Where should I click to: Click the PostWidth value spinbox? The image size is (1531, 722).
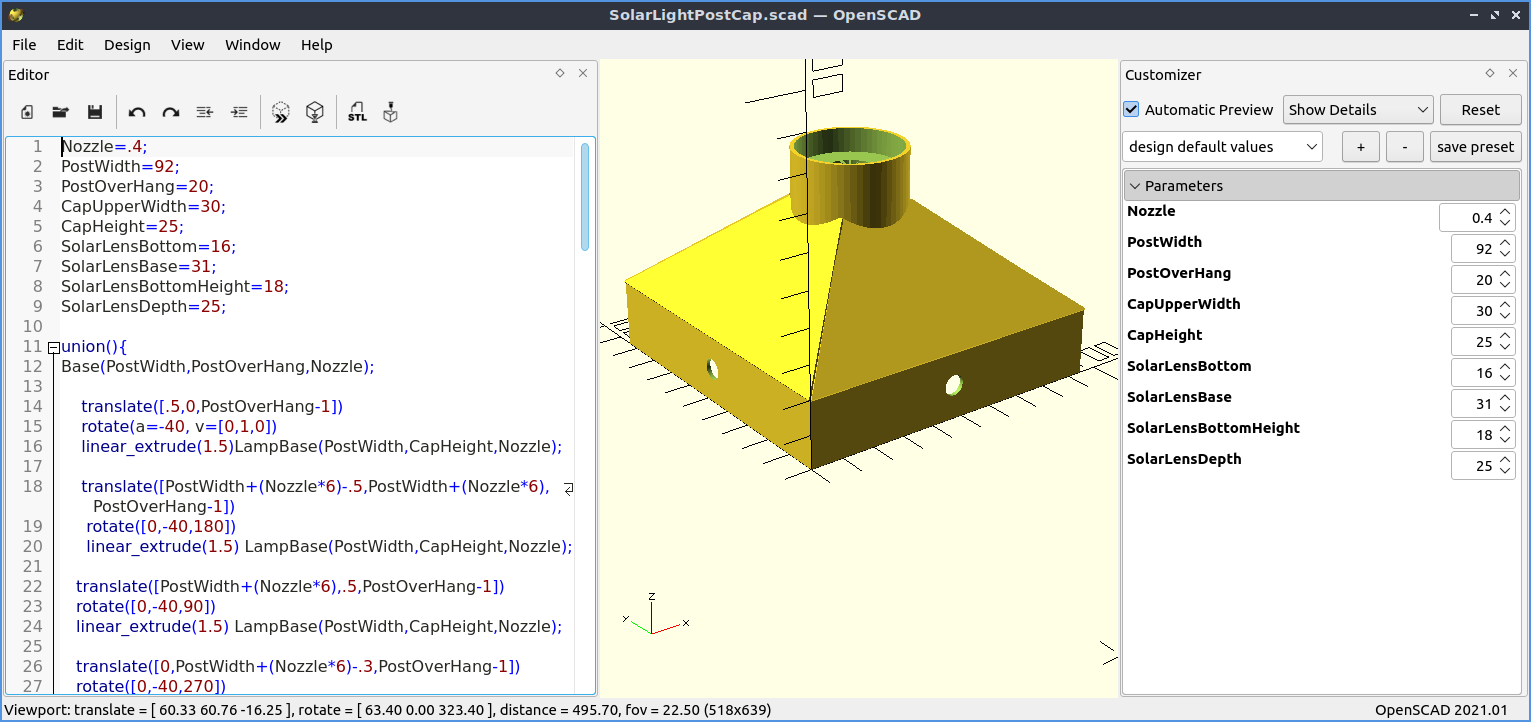1483,249
